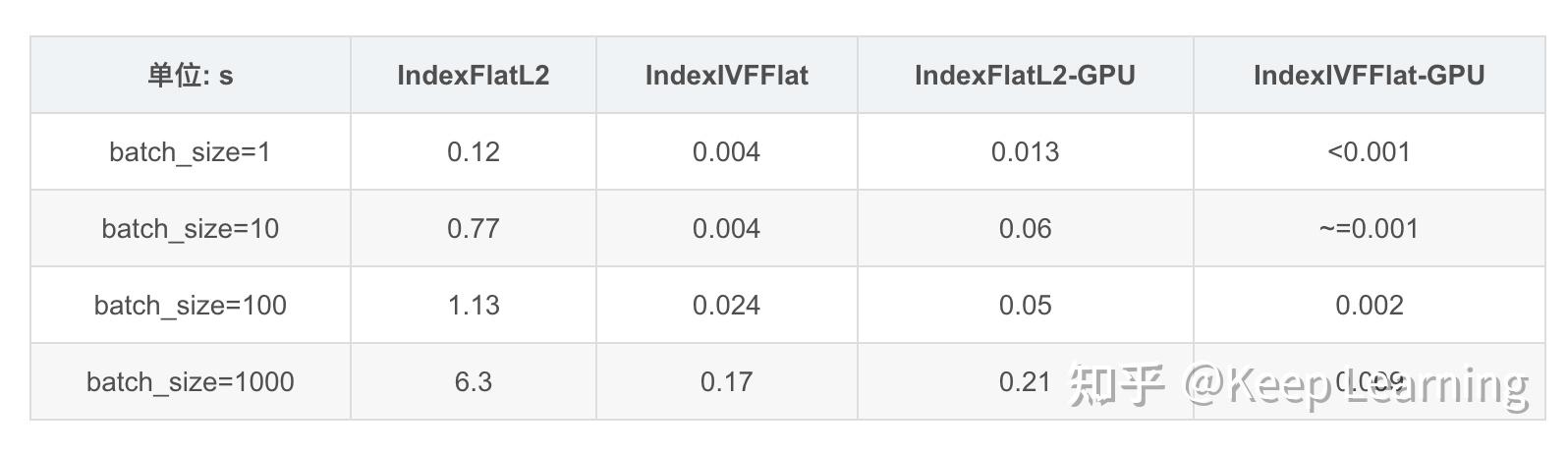Screen dimensions: 1568x456
Task: Select the 0.77 value cell
Action: coord(473,229)
